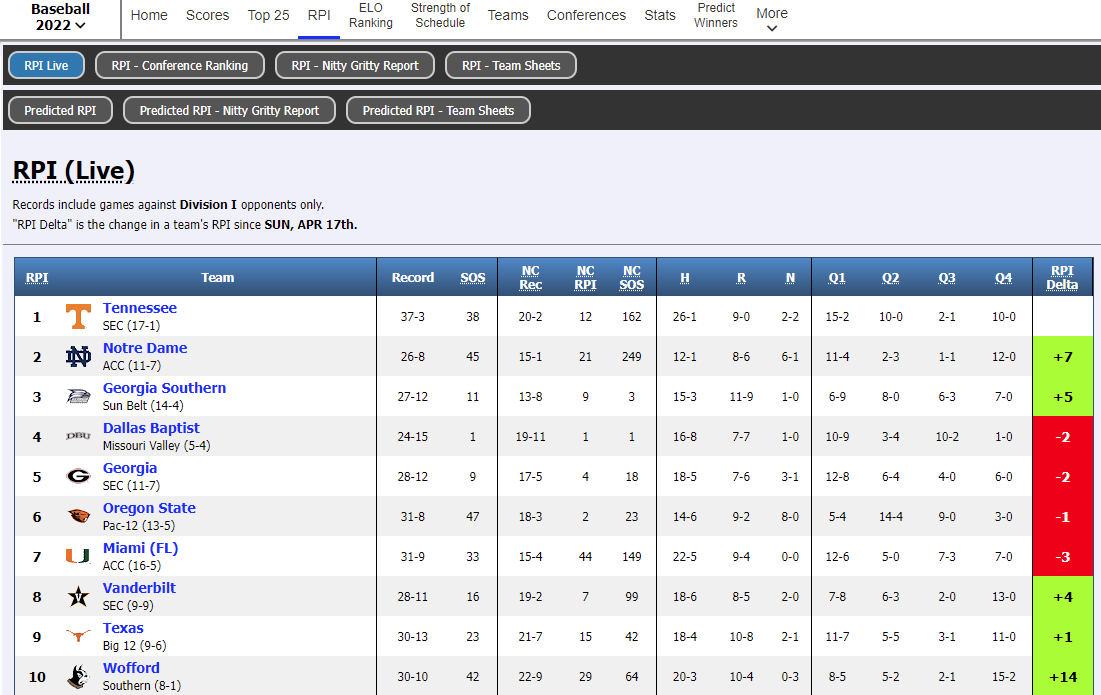Select the RPI navigation tab
This screenshot has height=695, width=1101.
[x=319, y=15]
